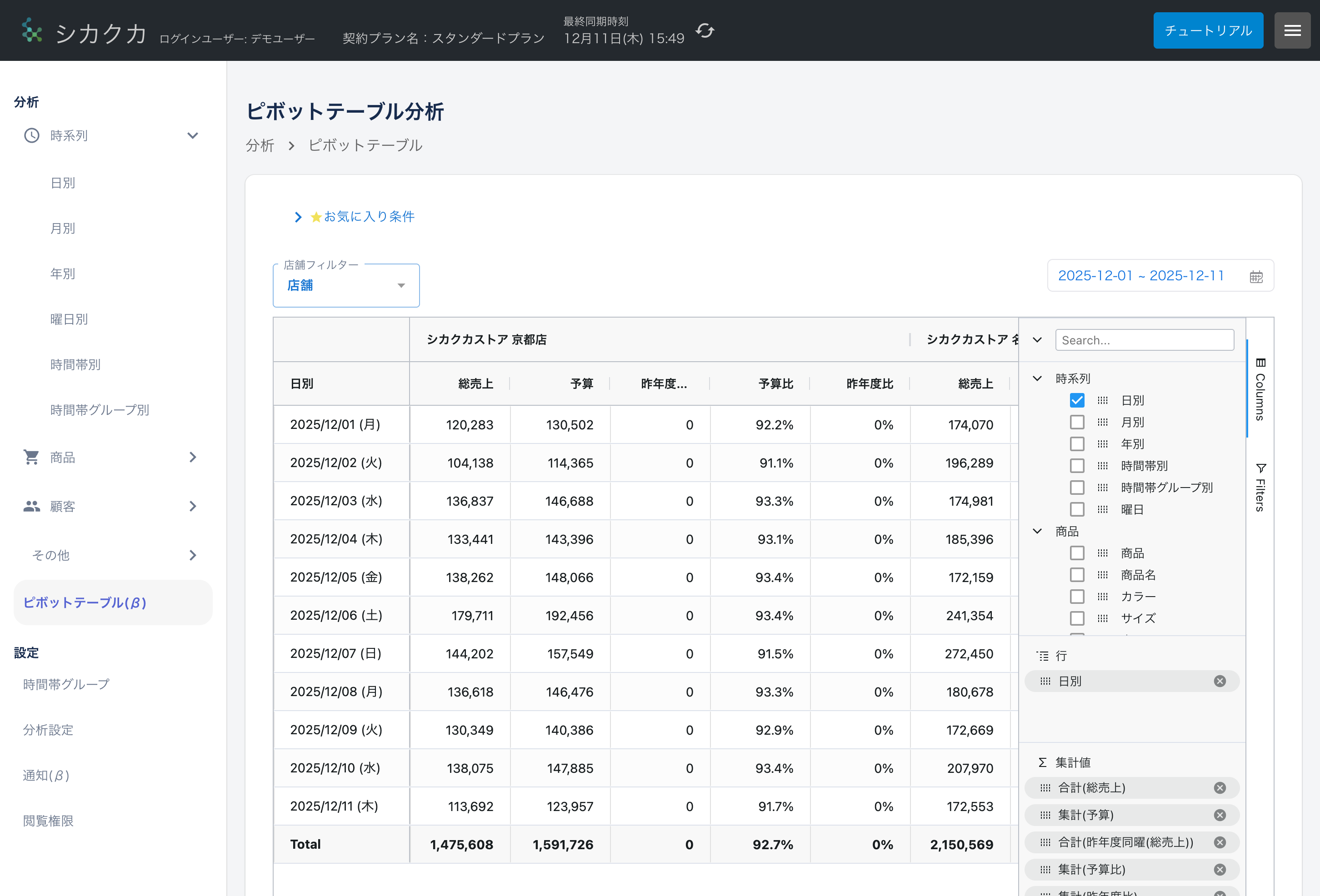Click the 商品 shopping cart icon
Screen dimensions: 1320x896
[31, 457]
